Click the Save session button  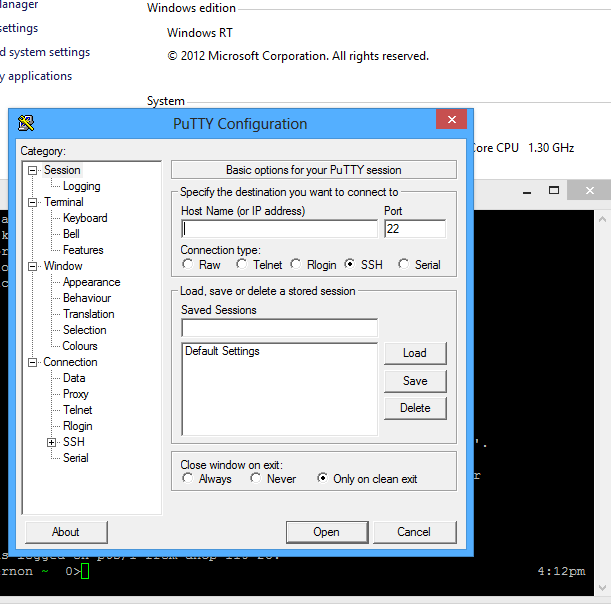(415, 381)
